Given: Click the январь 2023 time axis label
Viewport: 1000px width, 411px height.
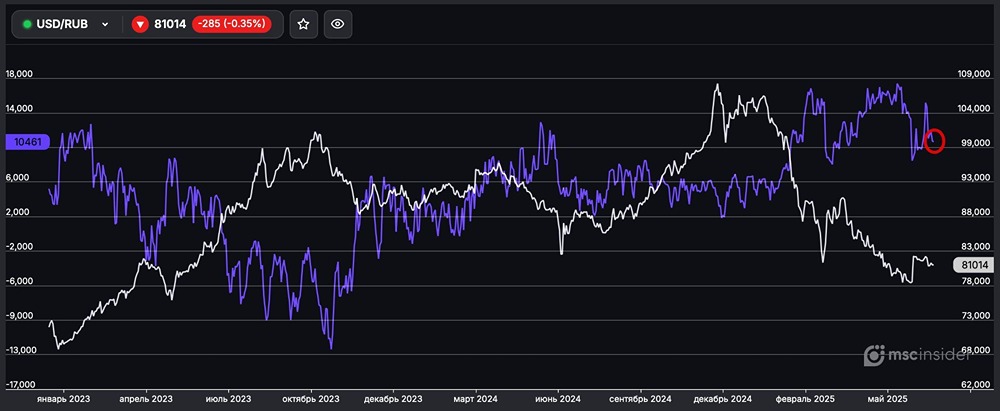Looking at the screenshot, I should click(64, 399).
